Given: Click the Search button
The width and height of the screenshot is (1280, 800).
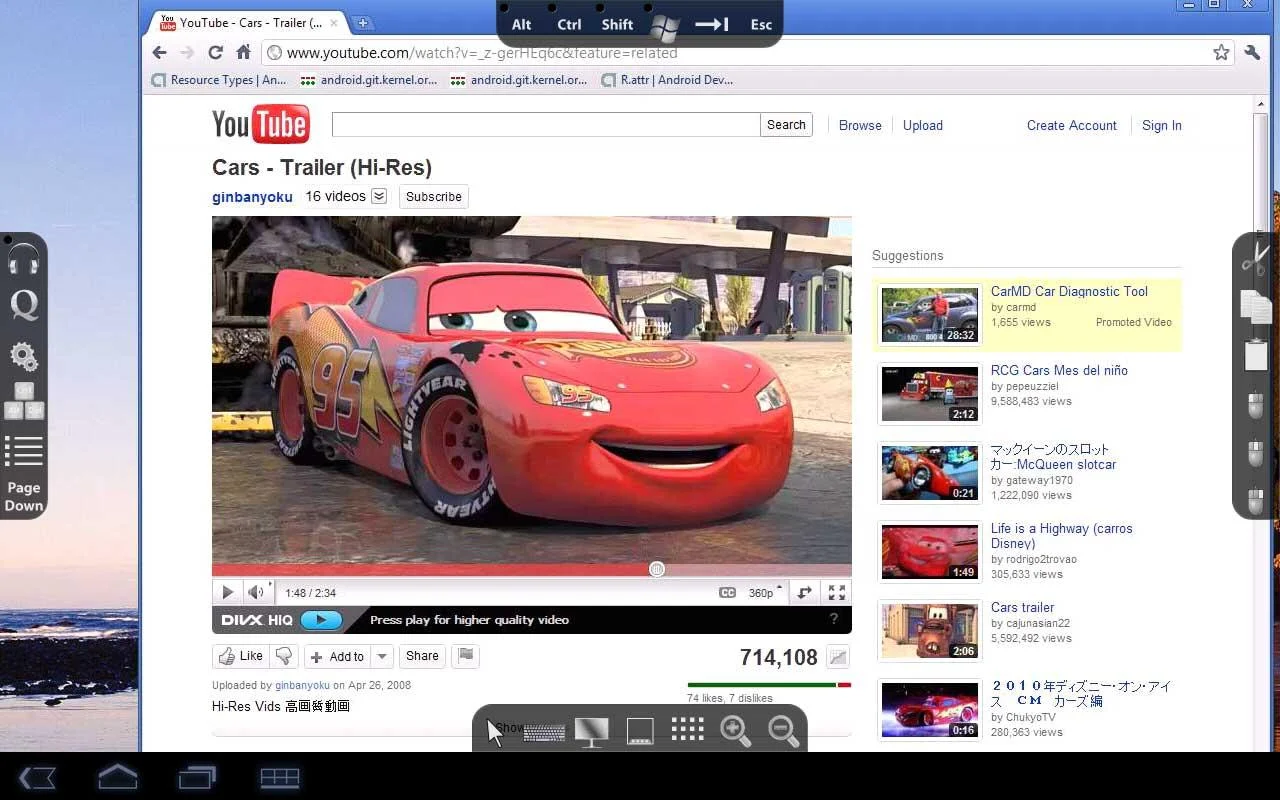Looking at the screenshot, I should [x=786, y=125].
